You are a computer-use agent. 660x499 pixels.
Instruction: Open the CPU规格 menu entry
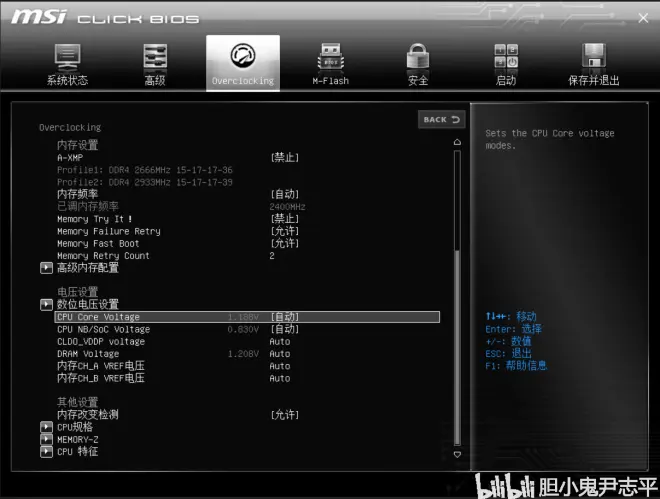pyautogui.click(x=75, y=427)
